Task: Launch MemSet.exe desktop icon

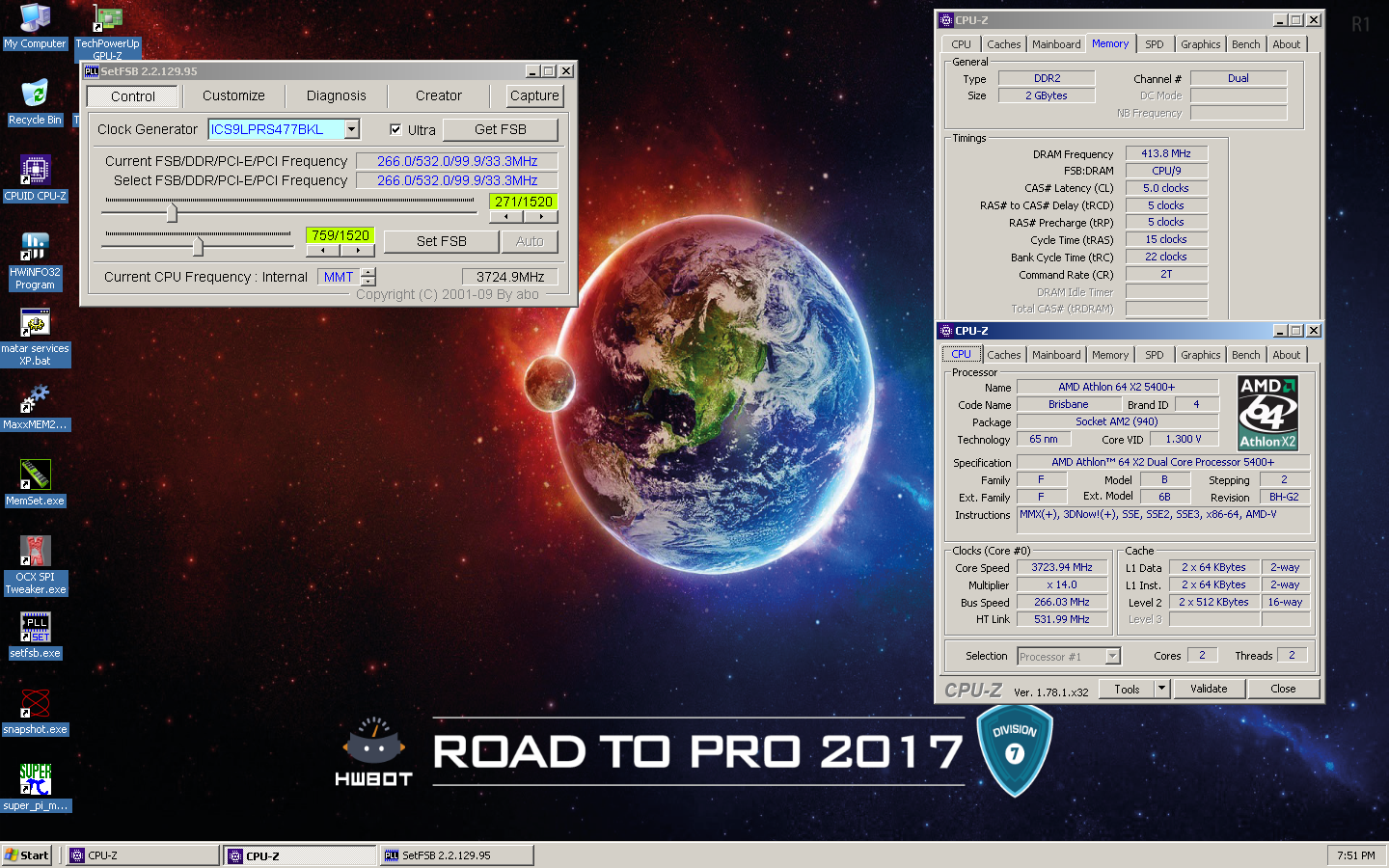Action: [35, 482]
